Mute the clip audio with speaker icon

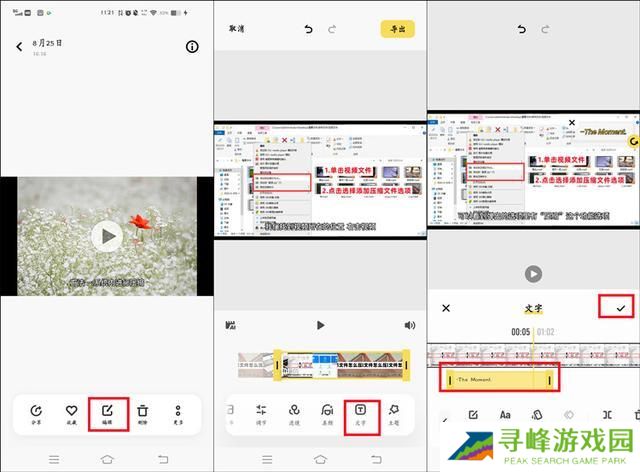[410, 325]
